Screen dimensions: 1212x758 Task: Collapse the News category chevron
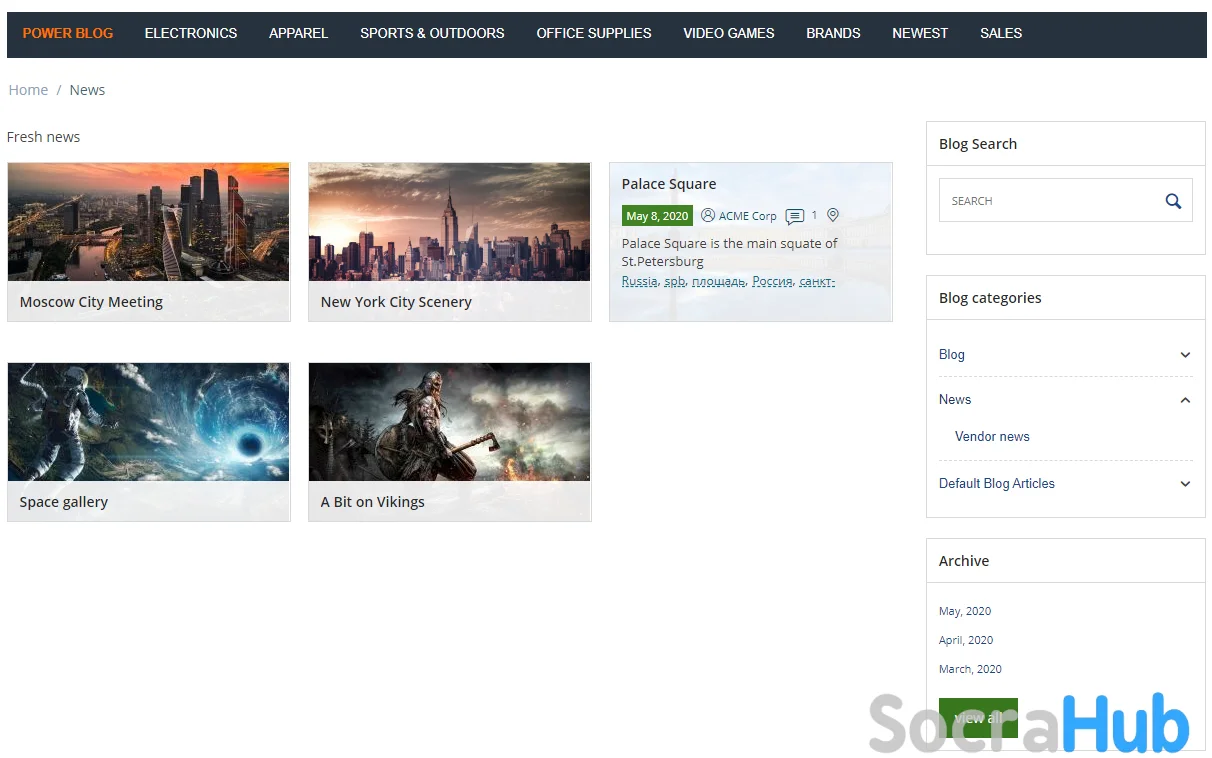click(x=1185, y=400)
